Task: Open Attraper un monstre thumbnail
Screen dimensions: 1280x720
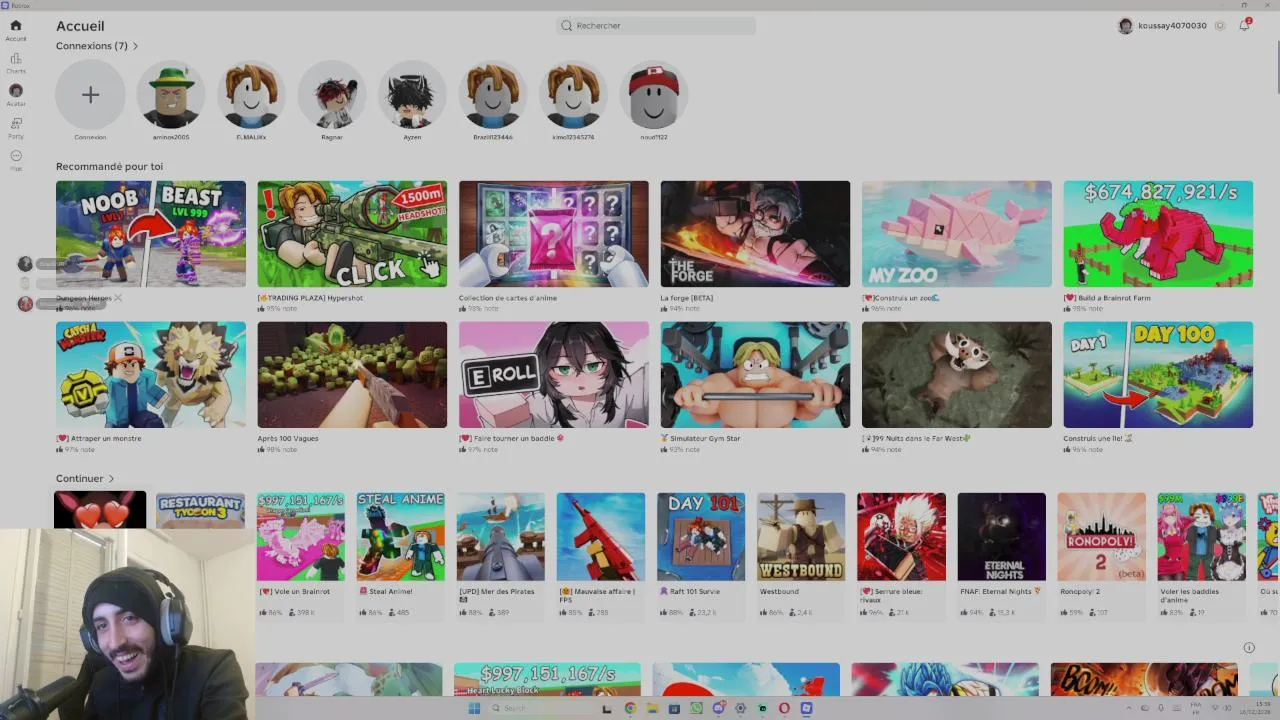Action: (x=151, y=375)
